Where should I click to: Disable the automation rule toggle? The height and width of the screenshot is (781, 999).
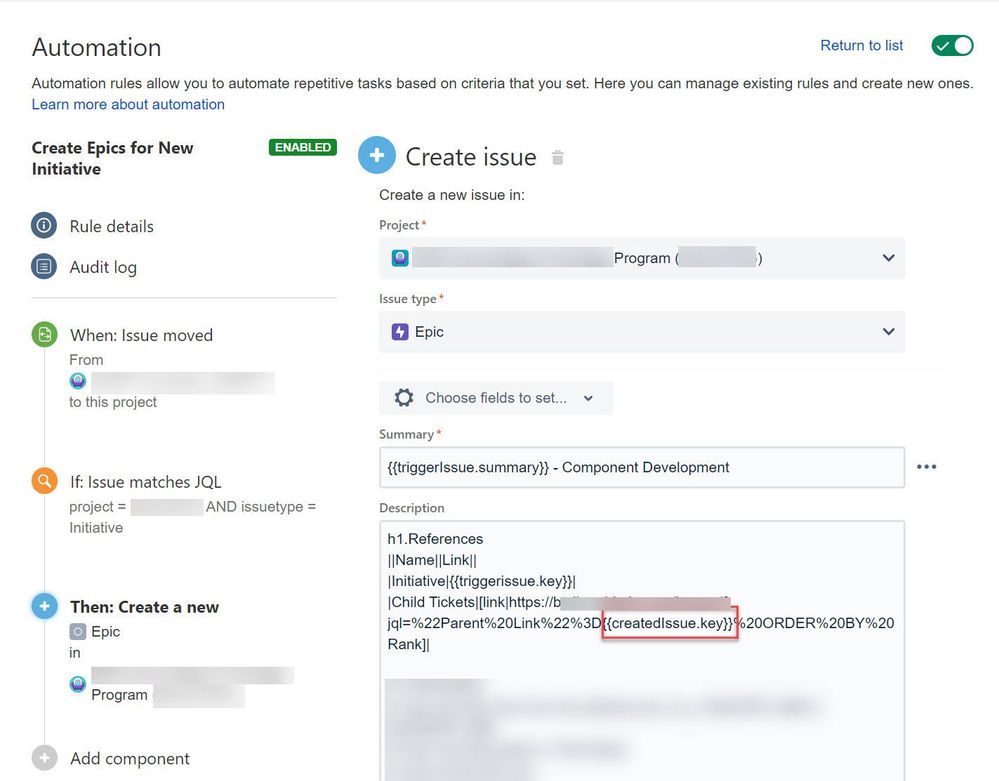pos(951,45)
